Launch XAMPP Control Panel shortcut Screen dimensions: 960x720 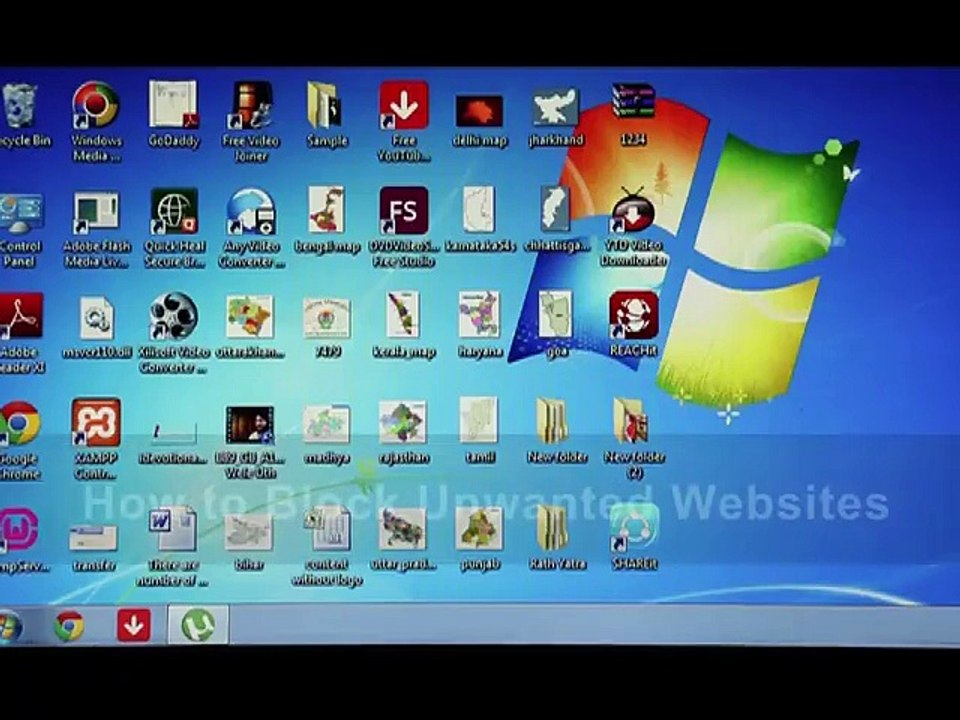coord(96,422)
